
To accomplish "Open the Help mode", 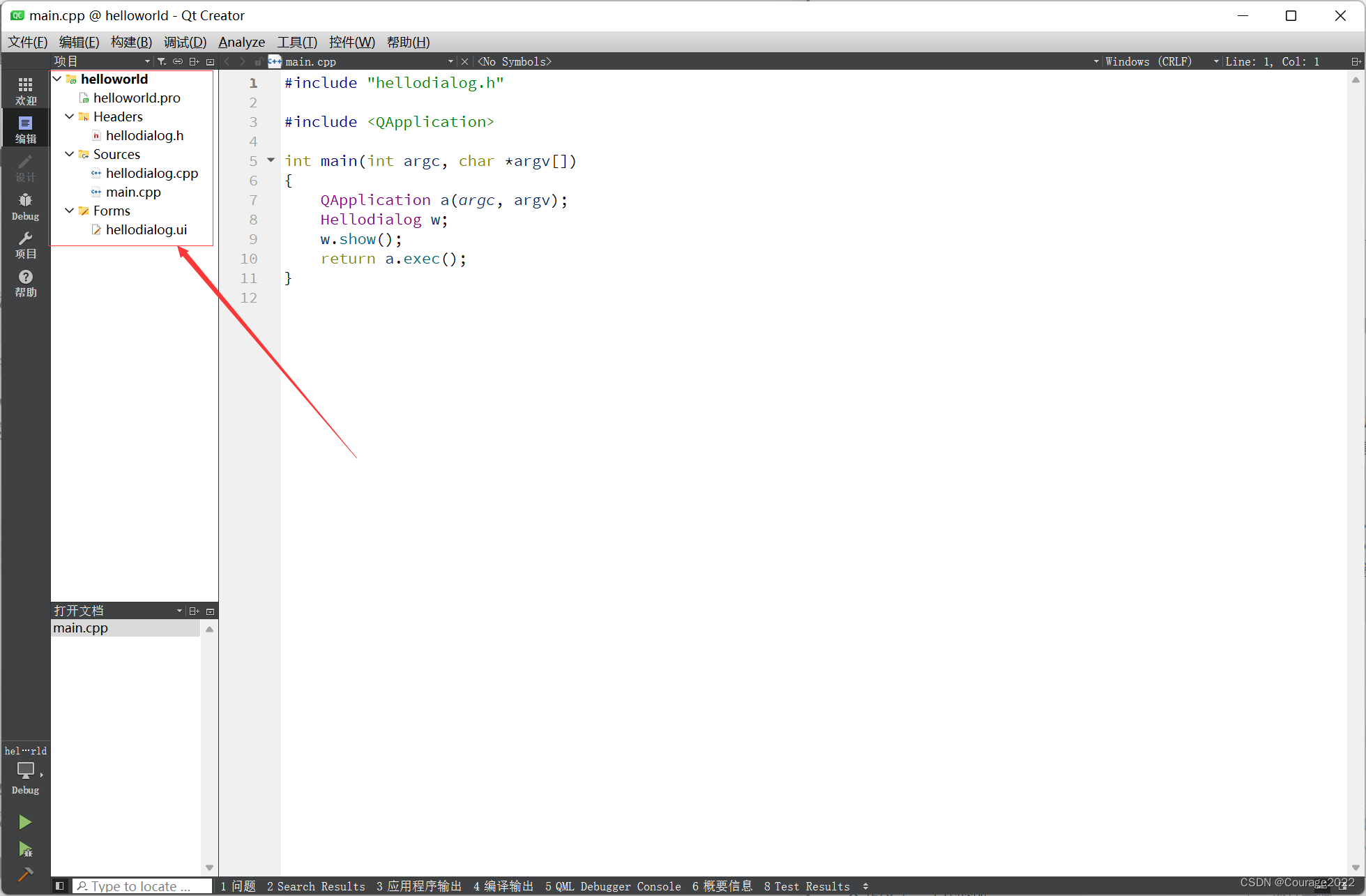I will click(25, 282).
